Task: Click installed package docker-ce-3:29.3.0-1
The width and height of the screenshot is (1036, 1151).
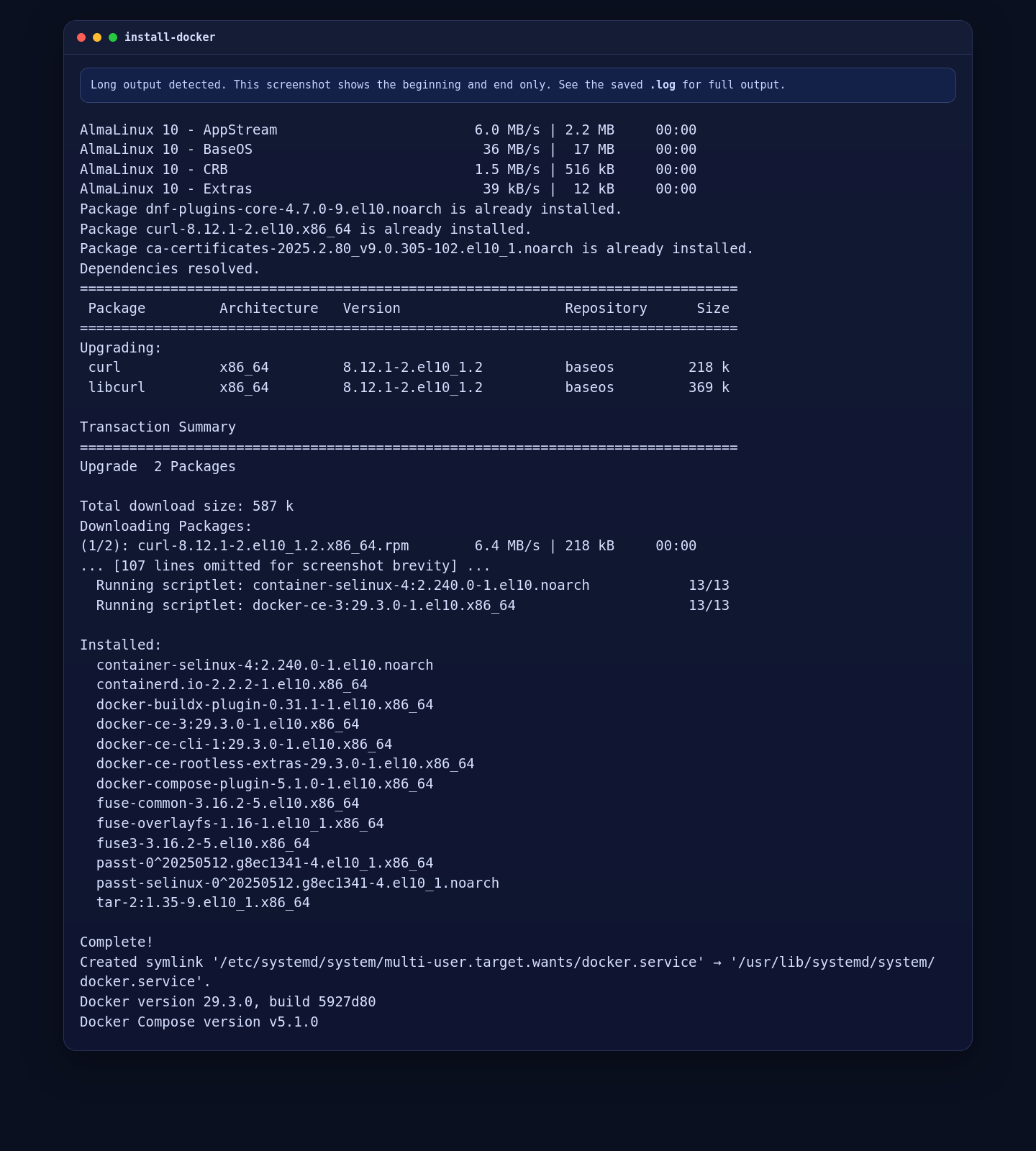Action: tap(228, 724)
